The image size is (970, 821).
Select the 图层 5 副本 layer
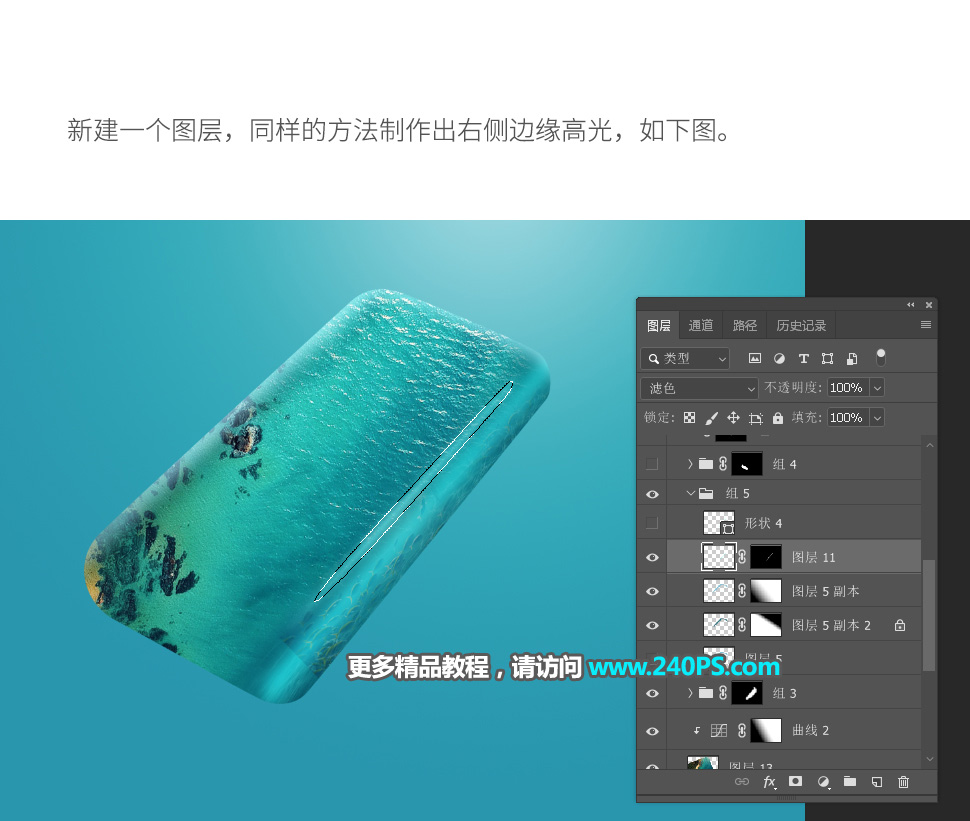tap(825, 591)
